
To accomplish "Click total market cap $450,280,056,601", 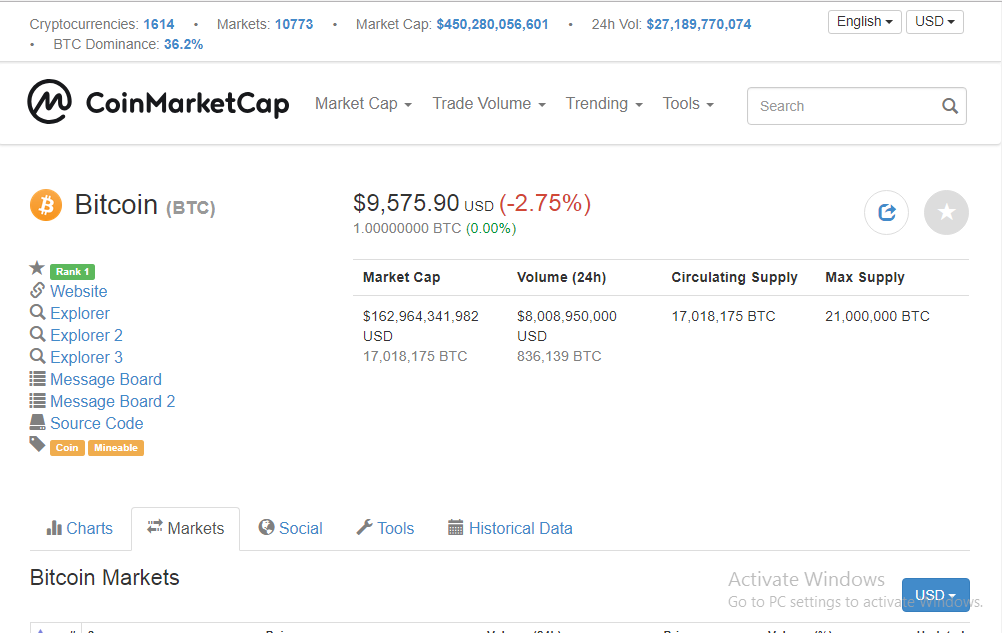I will (492, 24).
